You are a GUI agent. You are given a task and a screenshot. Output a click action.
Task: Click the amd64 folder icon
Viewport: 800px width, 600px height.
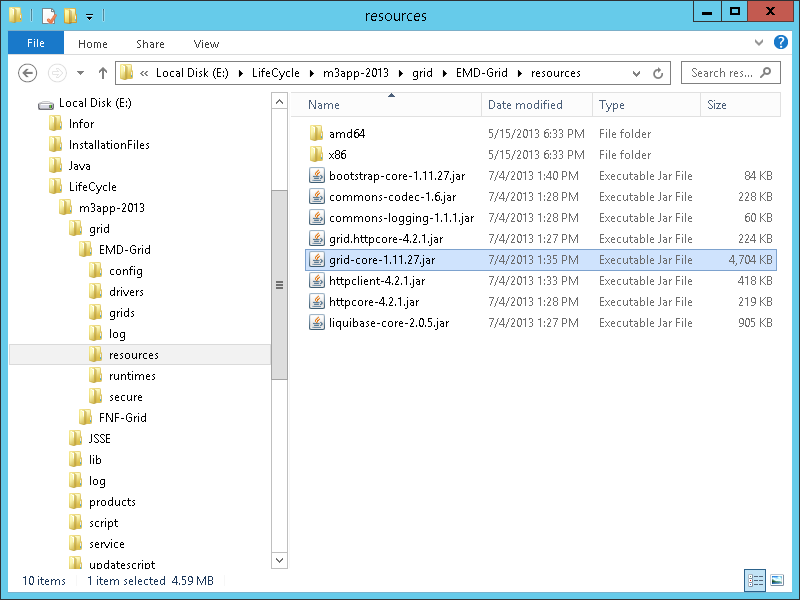point(316,134)
